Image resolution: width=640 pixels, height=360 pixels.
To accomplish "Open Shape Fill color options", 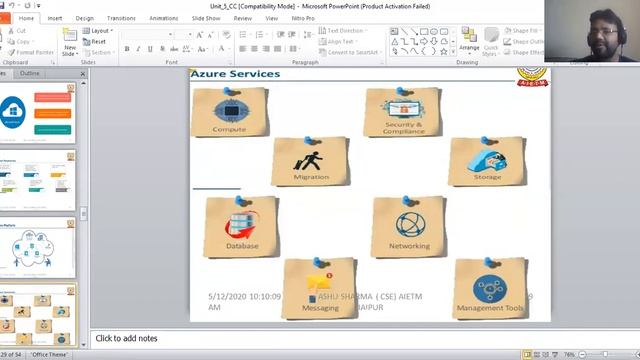I will click(x=523, y=31).
